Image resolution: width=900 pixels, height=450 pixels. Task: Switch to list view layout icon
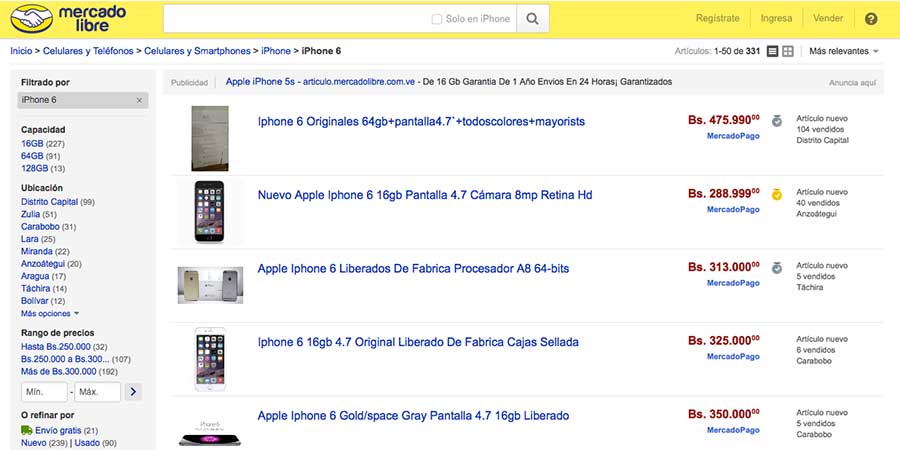tap(772, 51)
